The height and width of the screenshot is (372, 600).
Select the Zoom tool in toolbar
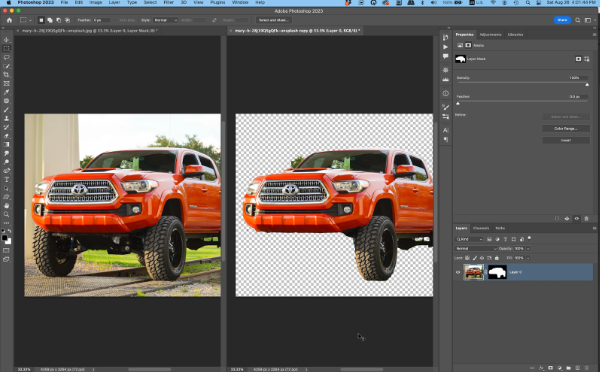coord(7,214)
